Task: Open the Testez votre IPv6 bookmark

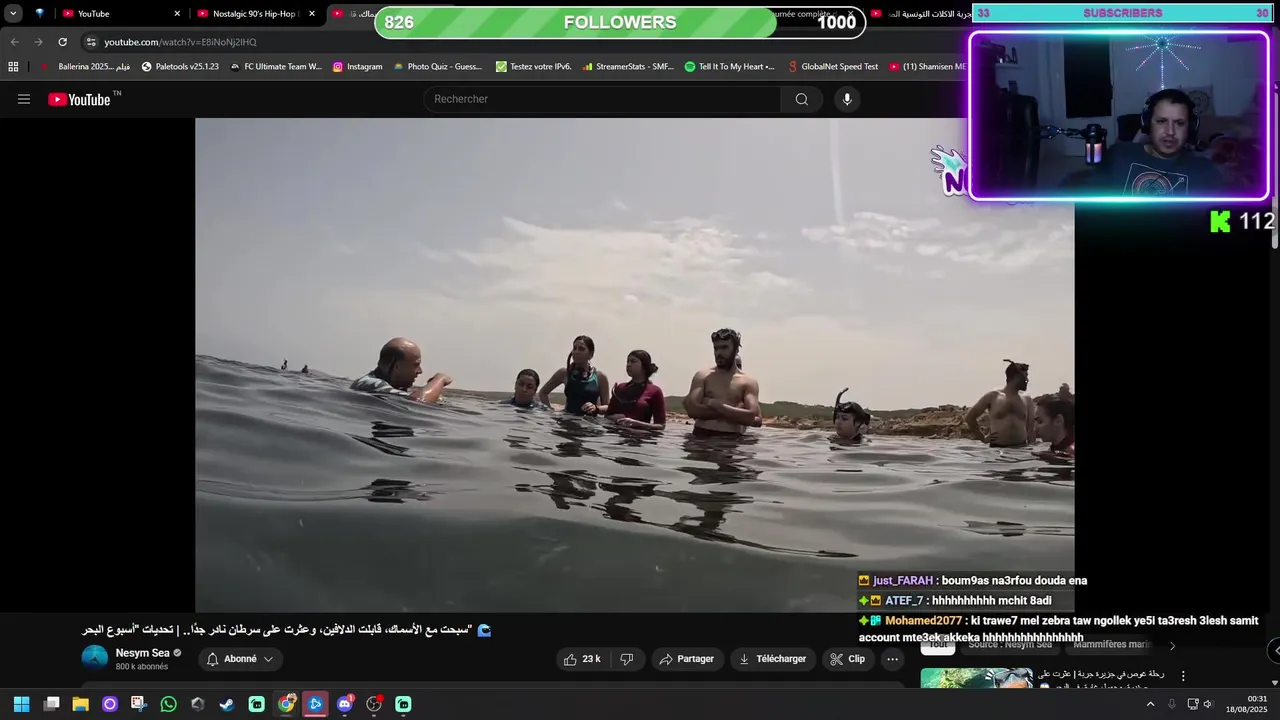Action: [534, 67]
